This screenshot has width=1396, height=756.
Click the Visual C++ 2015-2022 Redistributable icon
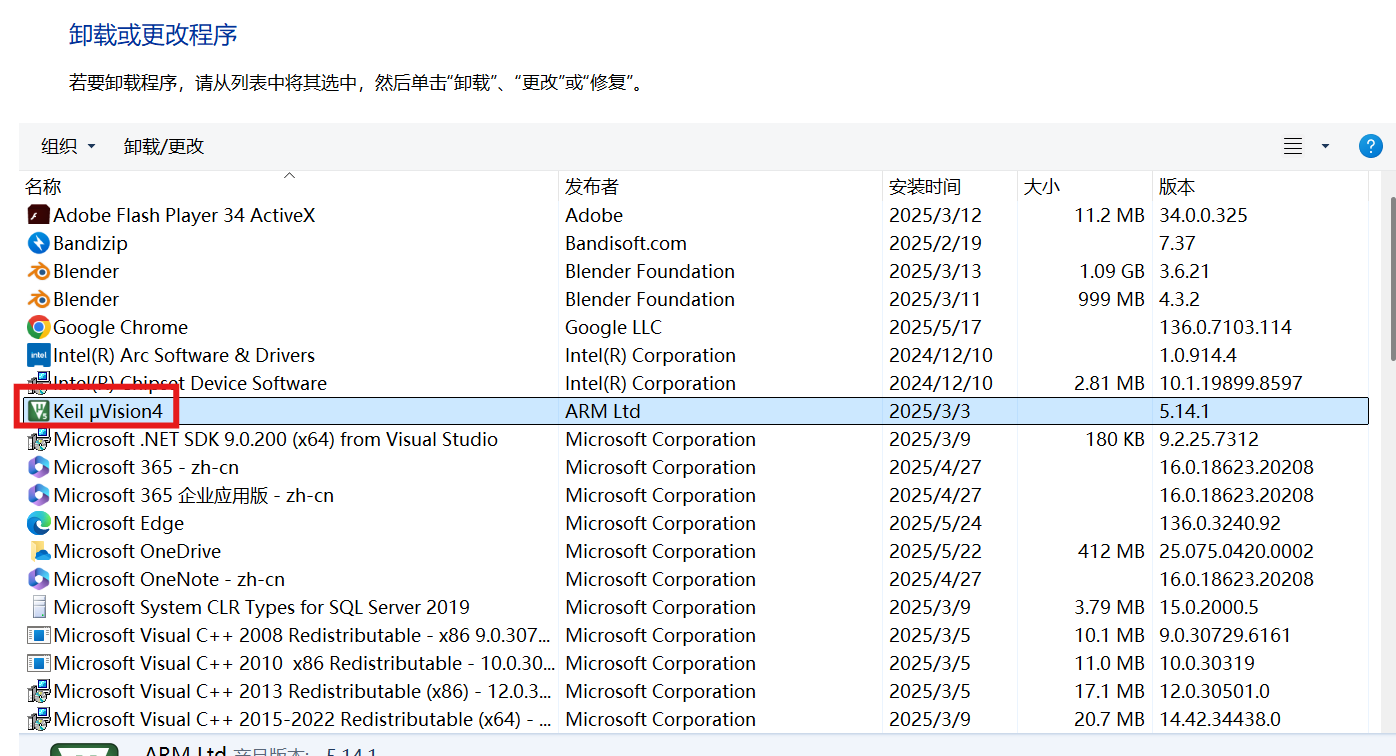click(x=39, y=719)
